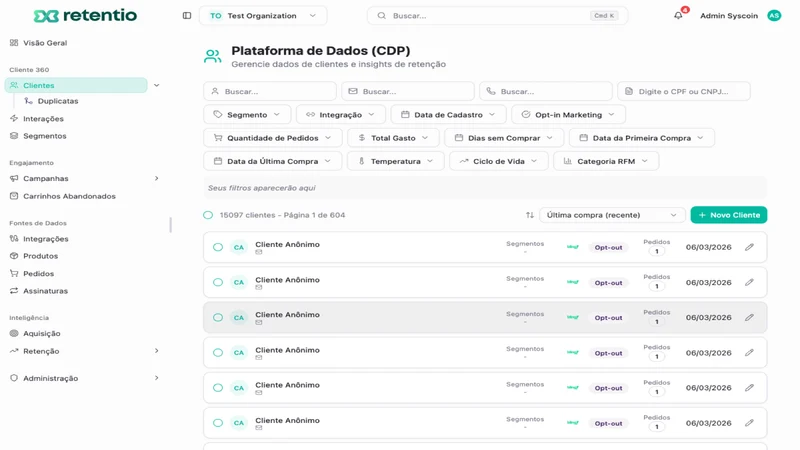Click the CA avatar of the highlighted third row

(x=239, y=317)
